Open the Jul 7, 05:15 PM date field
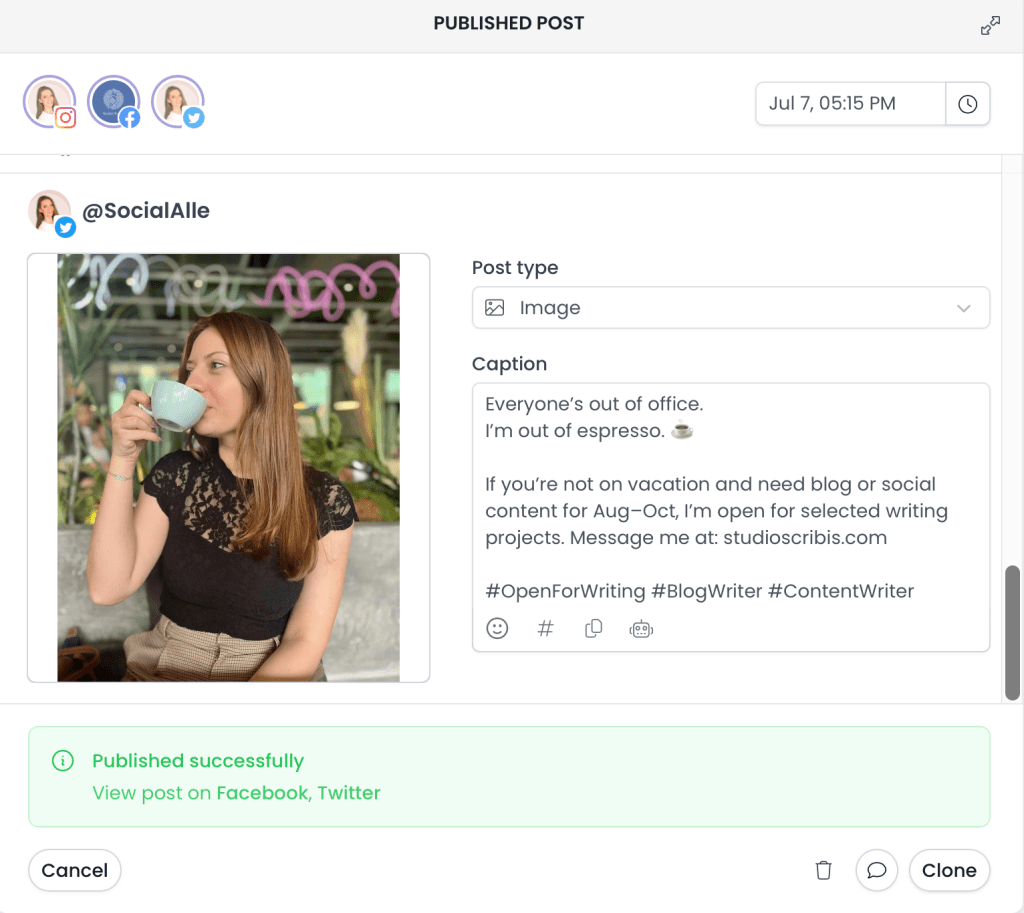This screenshot has height=913, width=1024. (x=850, y=104)
